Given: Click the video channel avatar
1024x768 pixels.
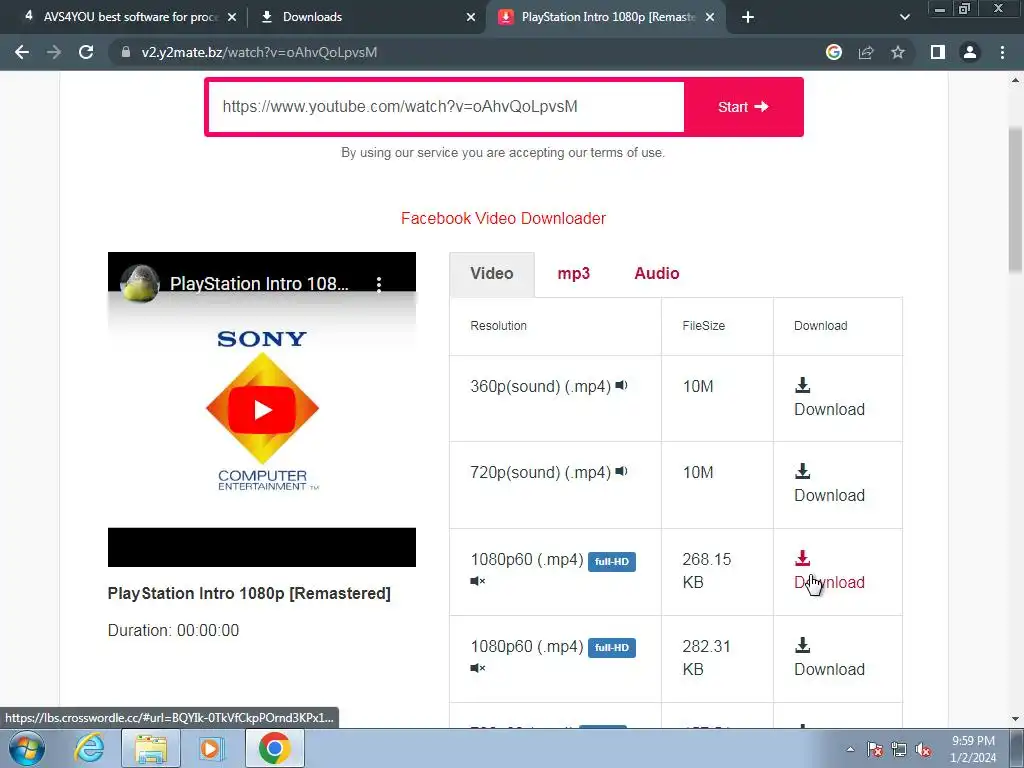Looking at the screenshot, I should [x=140, y=283].
